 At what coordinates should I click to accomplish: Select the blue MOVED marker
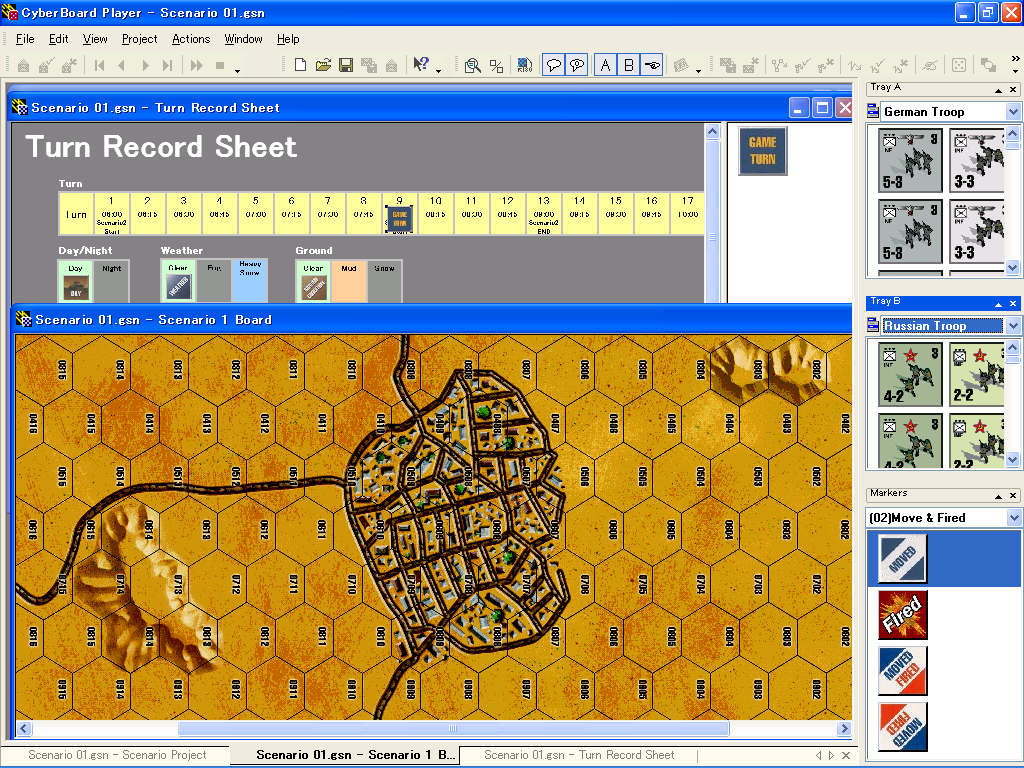pos(901,558)
